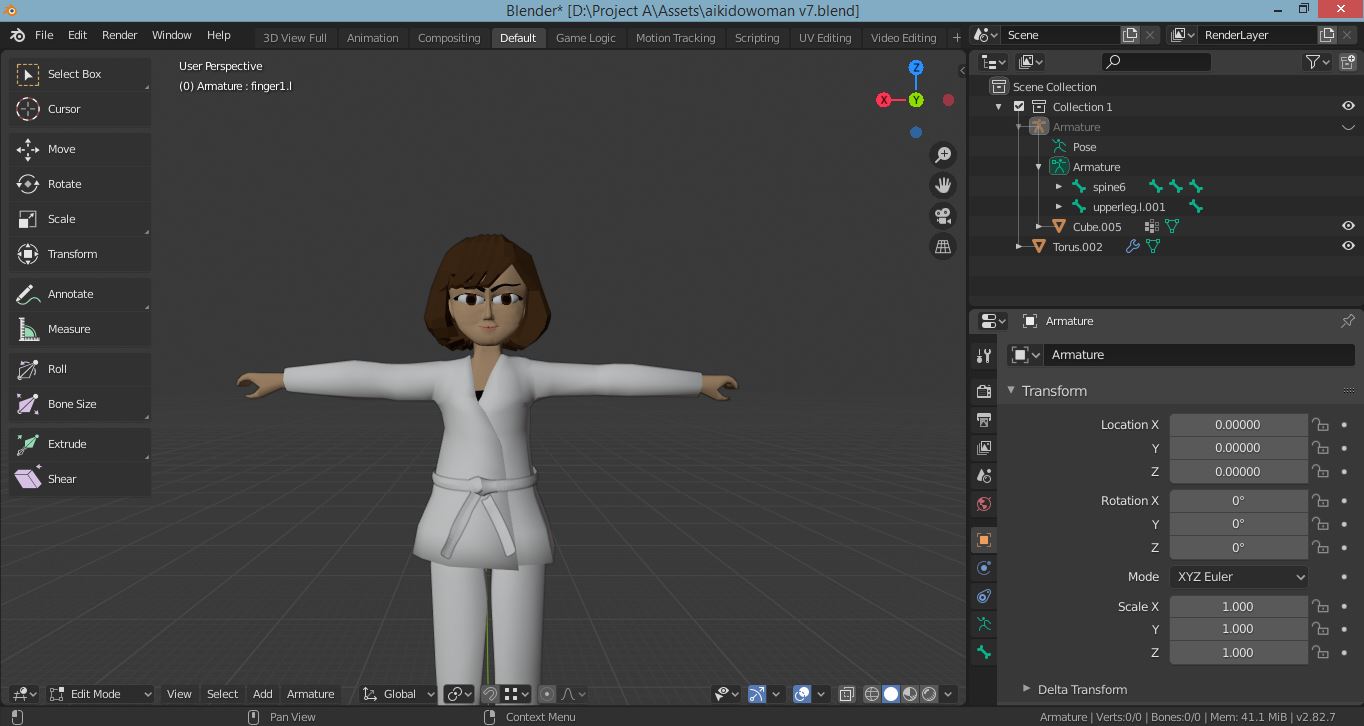Select the Pose item in outliner
The width and height of the screenshot is (1364, 726).
pos(1084,147)
